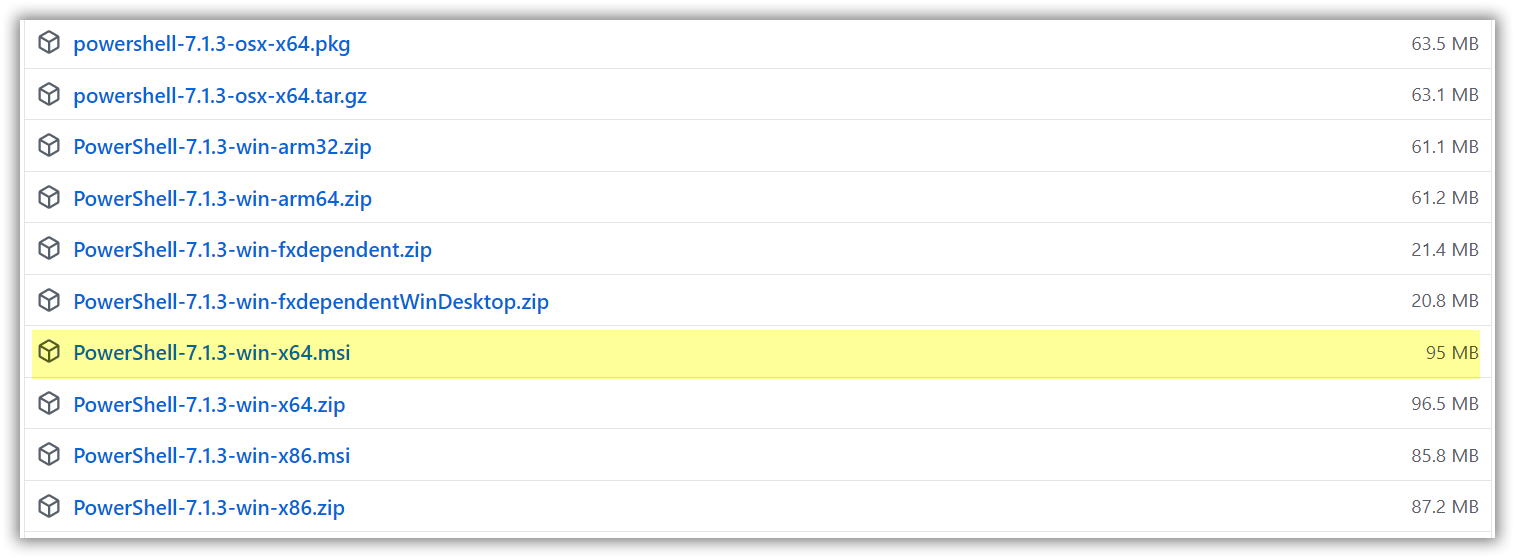Download powershell-7.1.3-osx-x64.pkg
Image resolution: width=1515 pixels, height=558 pixels.
[211, 44]
